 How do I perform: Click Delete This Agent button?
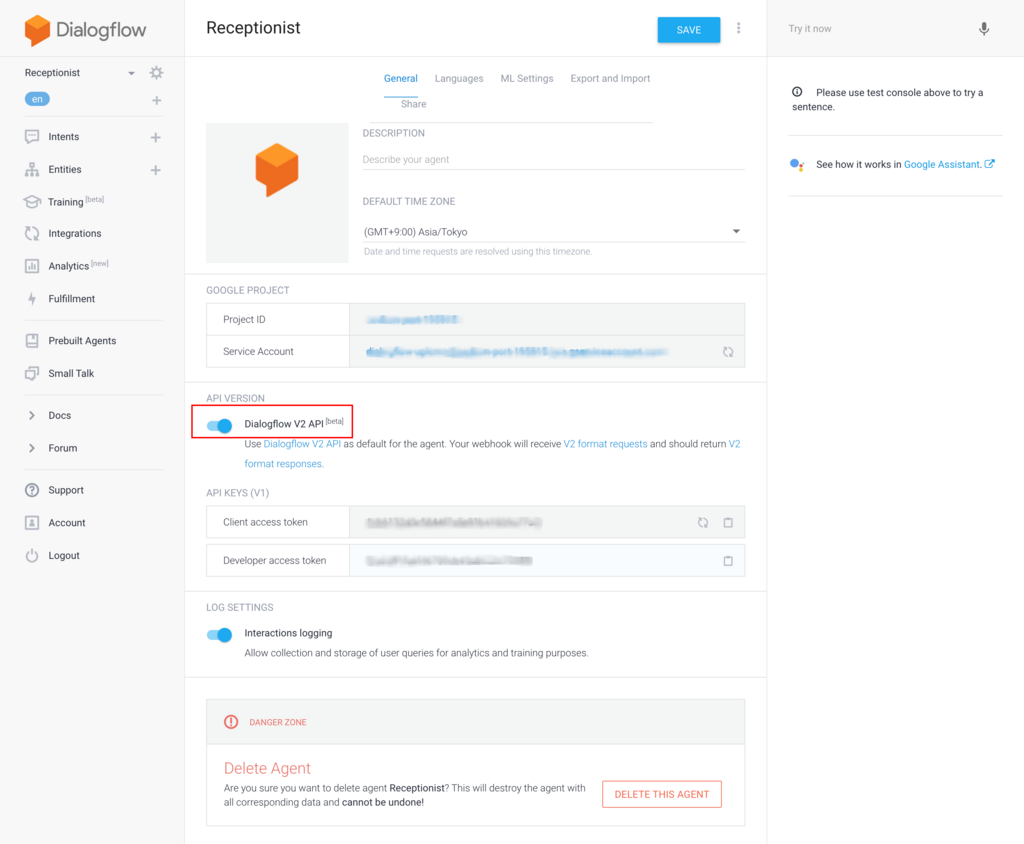click(x=662, y=794)
